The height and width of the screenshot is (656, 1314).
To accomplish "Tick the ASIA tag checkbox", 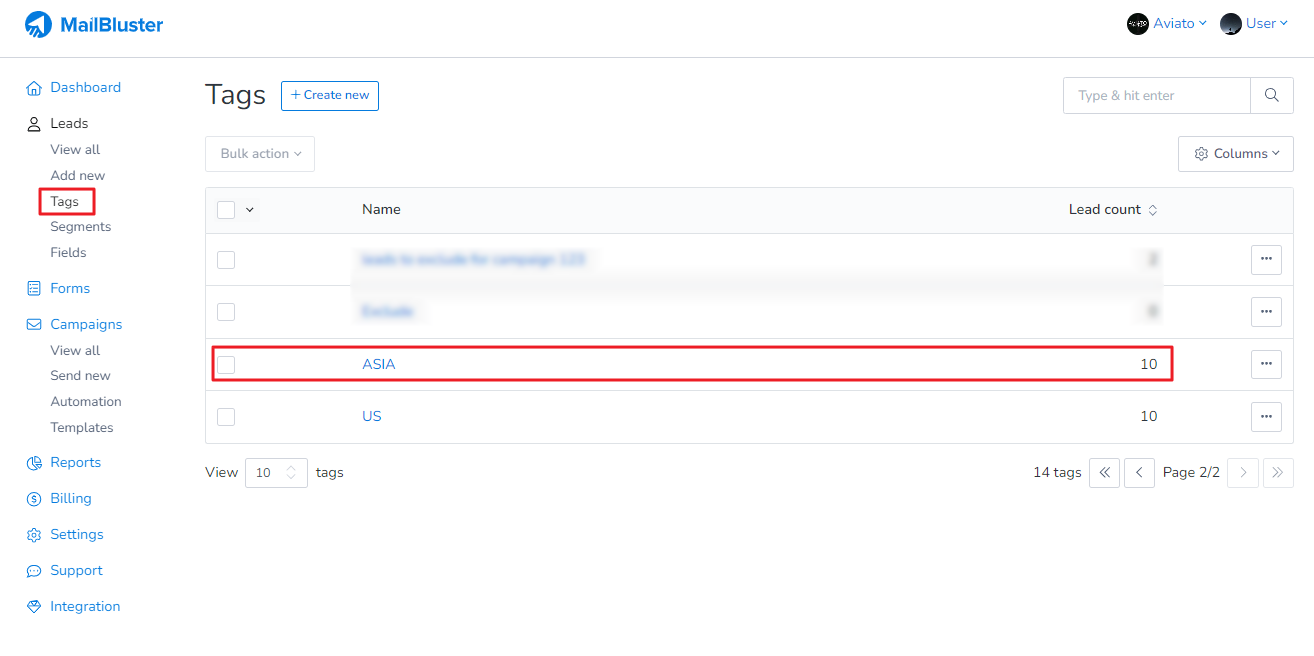I will [226, 364].
